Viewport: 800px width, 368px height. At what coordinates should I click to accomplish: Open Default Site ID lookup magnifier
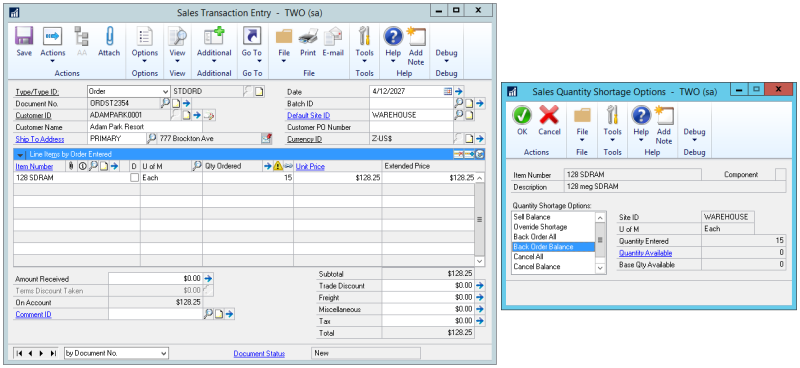[459, 115]
